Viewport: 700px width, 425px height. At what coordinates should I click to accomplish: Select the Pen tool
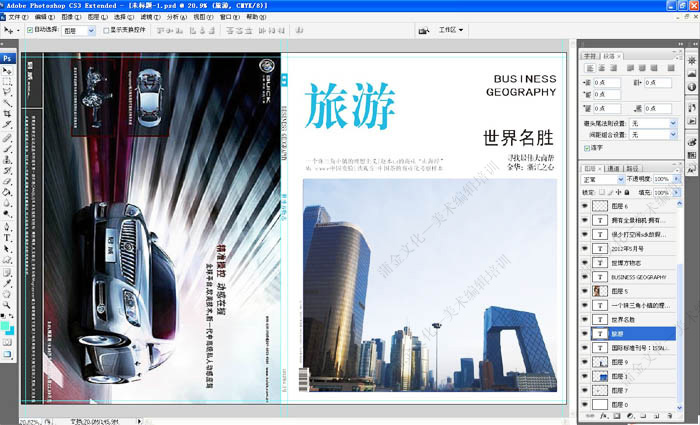pos(7,227)
